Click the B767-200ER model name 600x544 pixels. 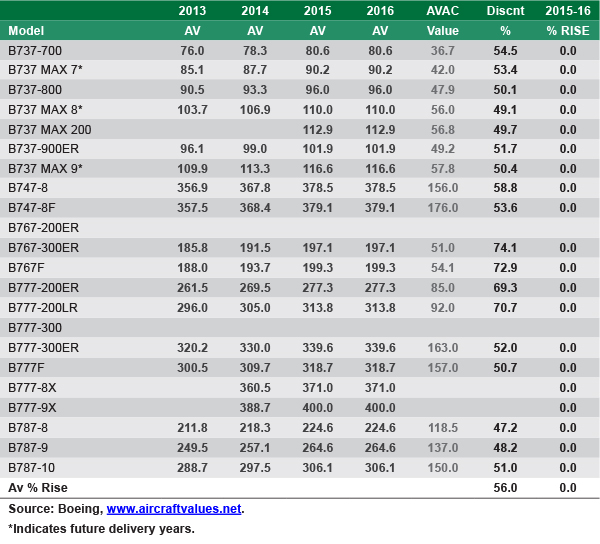pyautogui.click(x=43, y=228)
